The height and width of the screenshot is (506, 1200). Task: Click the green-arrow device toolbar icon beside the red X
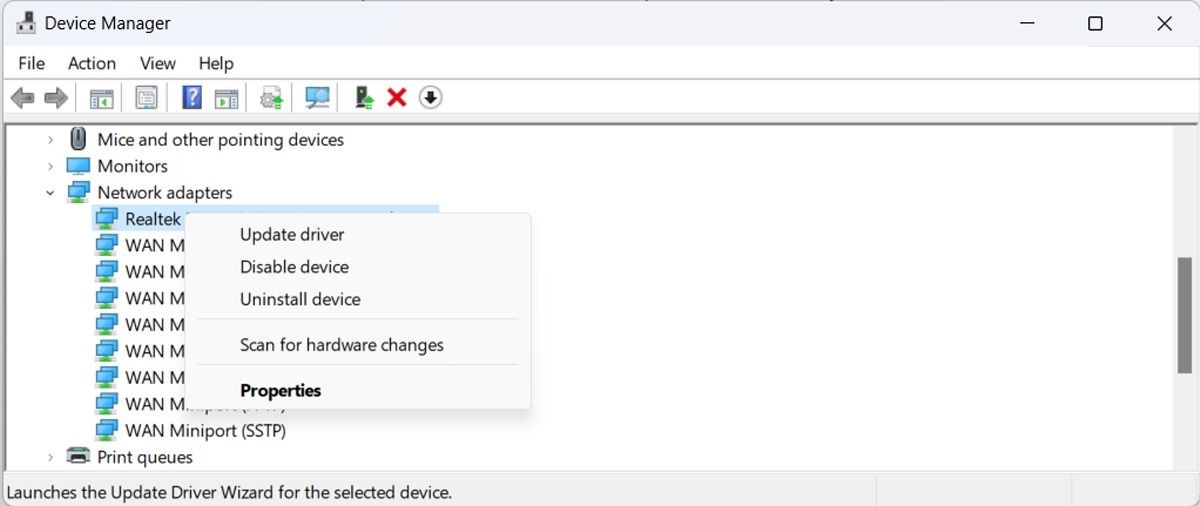coord(364,98)
